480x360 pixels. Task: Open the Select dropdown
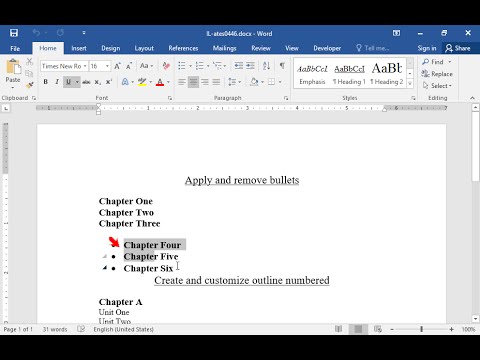(437, 86)
